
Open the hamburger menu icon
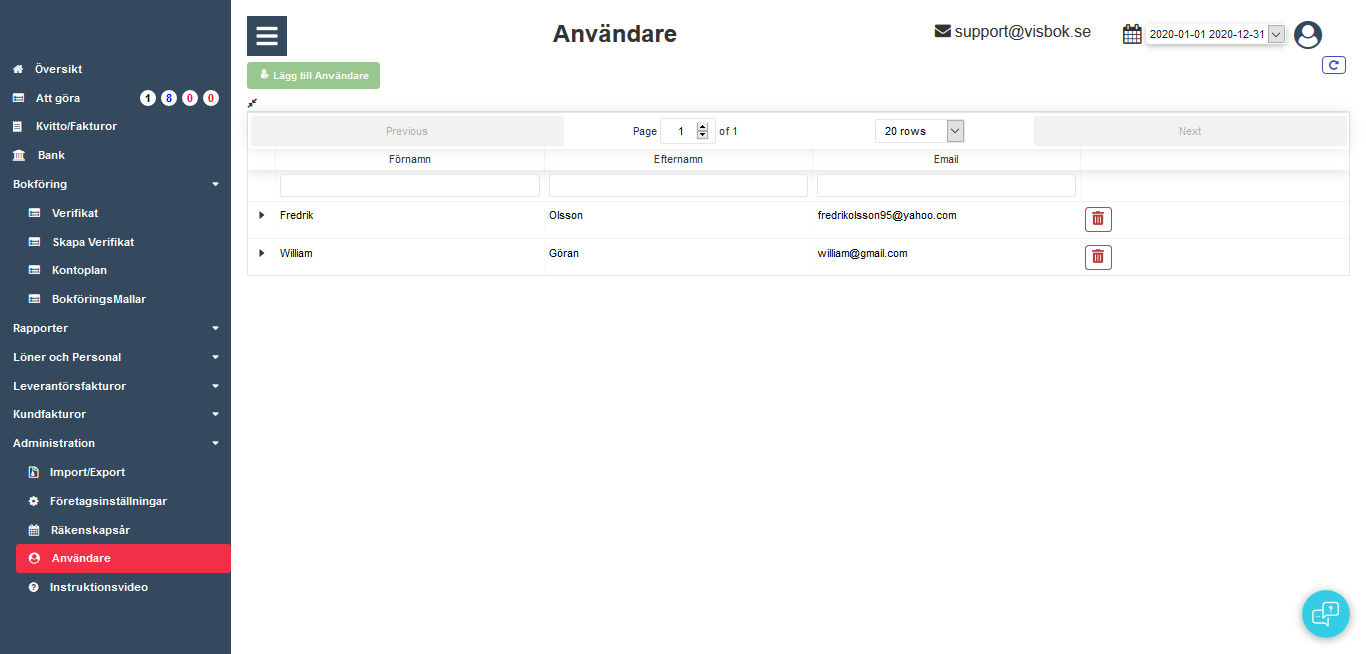click(267, 36)
